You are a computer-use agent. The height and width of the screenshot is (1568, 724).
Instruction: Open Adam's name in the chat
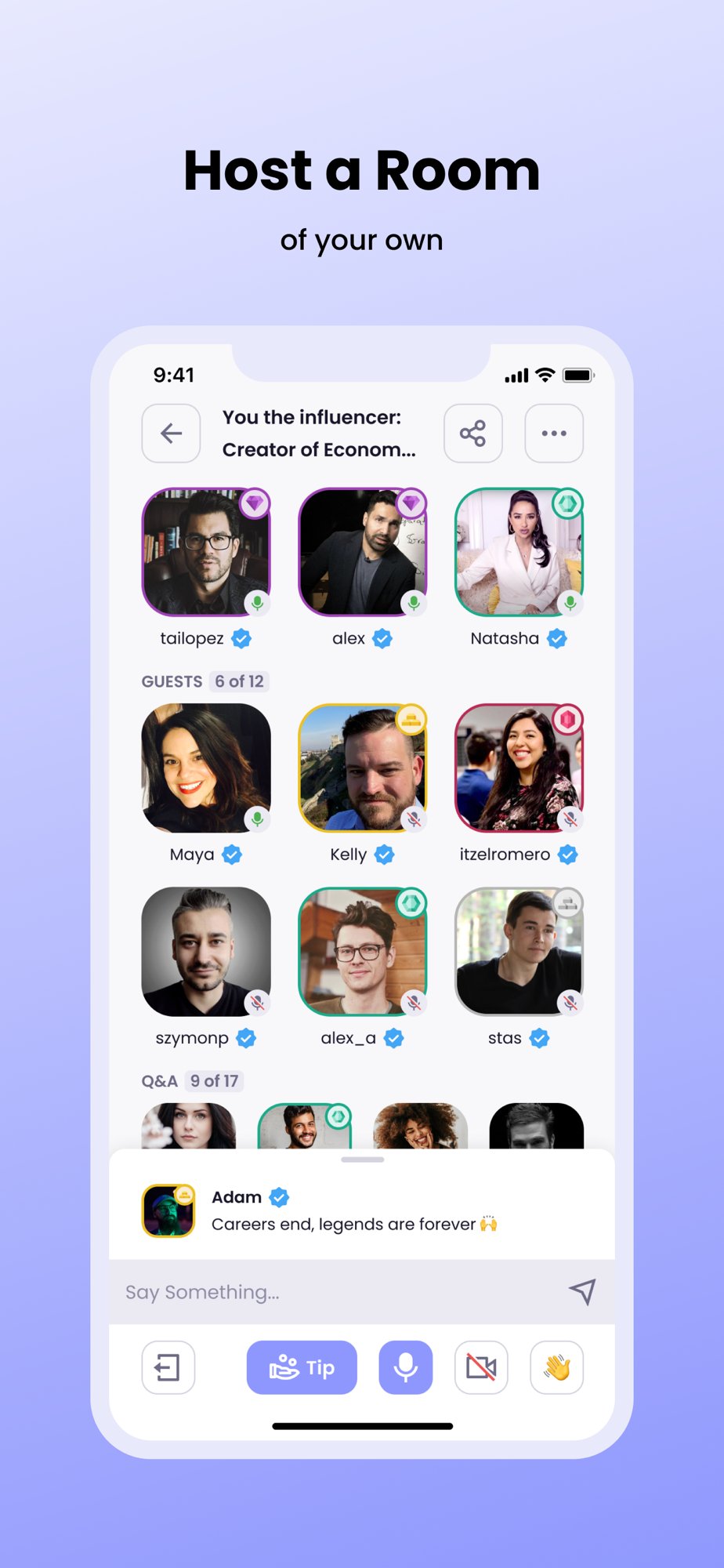[237, 1197]
